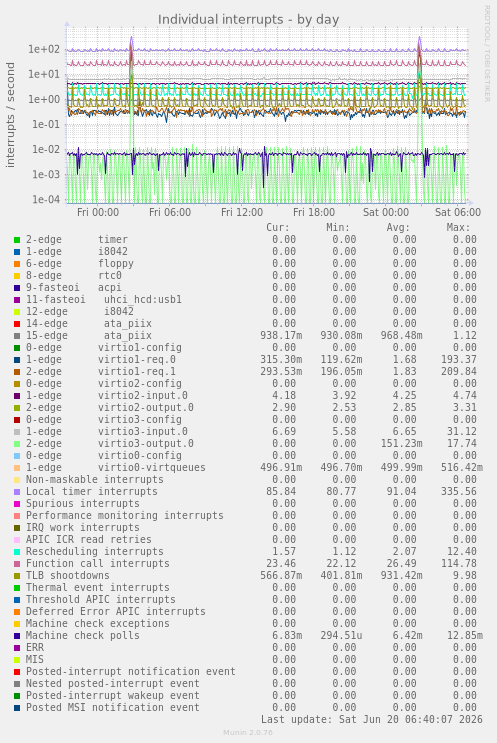The image size is (497, 743).
Task: Click the virtio3-input.0 legend label
Action: (x=143, y=432)
